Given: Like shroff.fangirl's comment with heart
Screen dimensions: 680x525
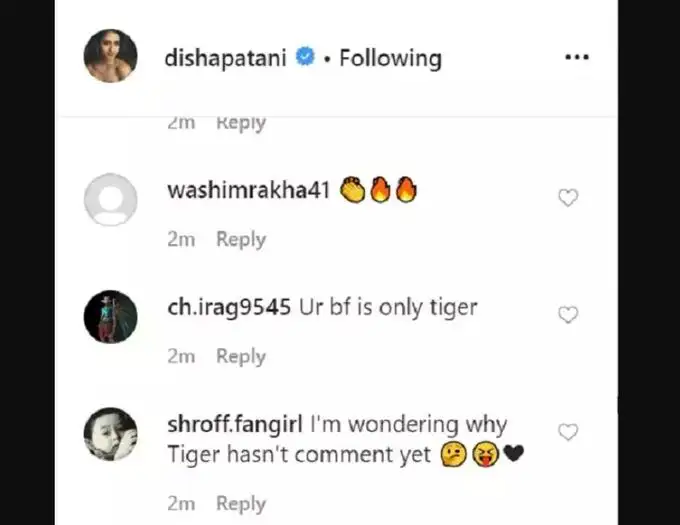Looking at the screenshot, I should click(x=567, y=432).
